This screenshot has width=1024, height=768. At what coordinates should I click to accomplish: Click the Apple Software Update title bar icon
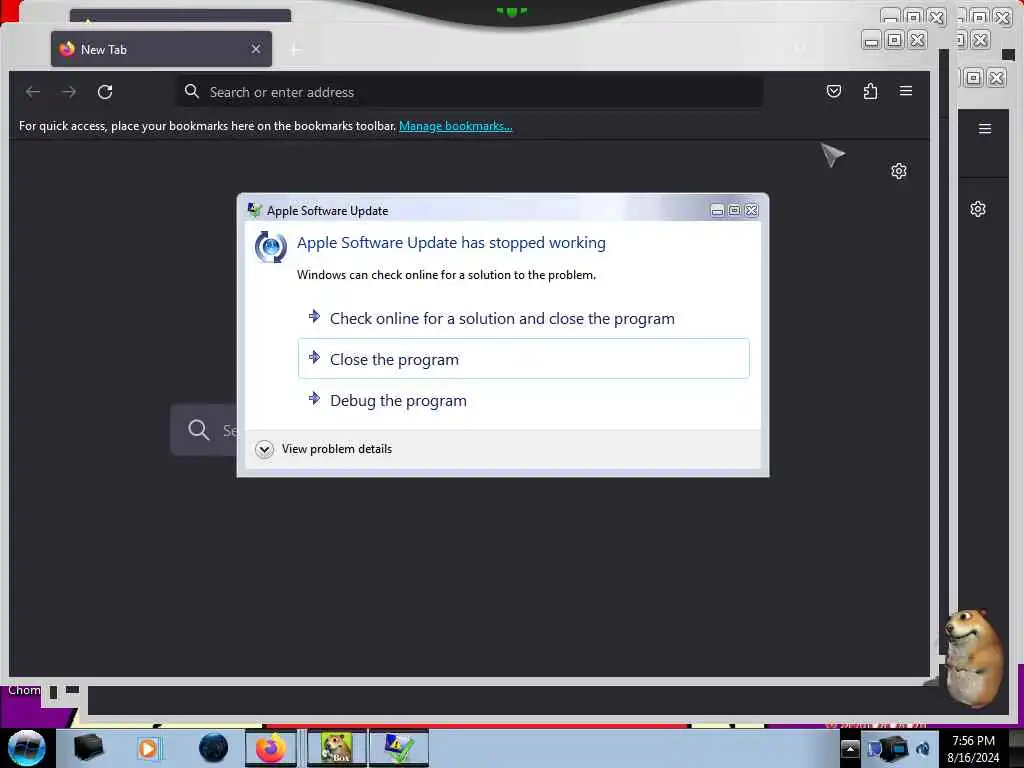[255, 210]
